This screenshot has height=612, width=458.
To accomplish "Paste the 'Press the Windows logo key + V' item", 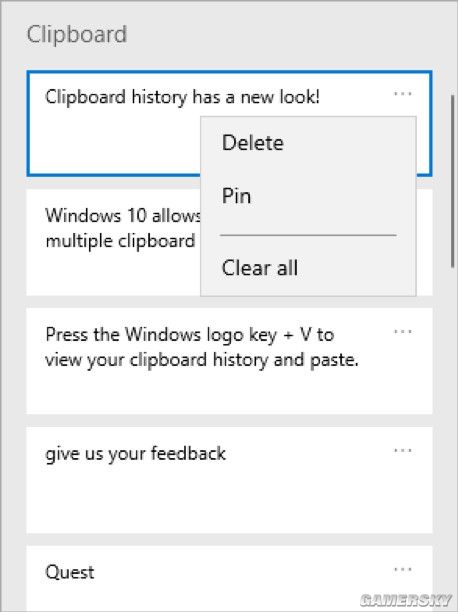I will point(229,361).
